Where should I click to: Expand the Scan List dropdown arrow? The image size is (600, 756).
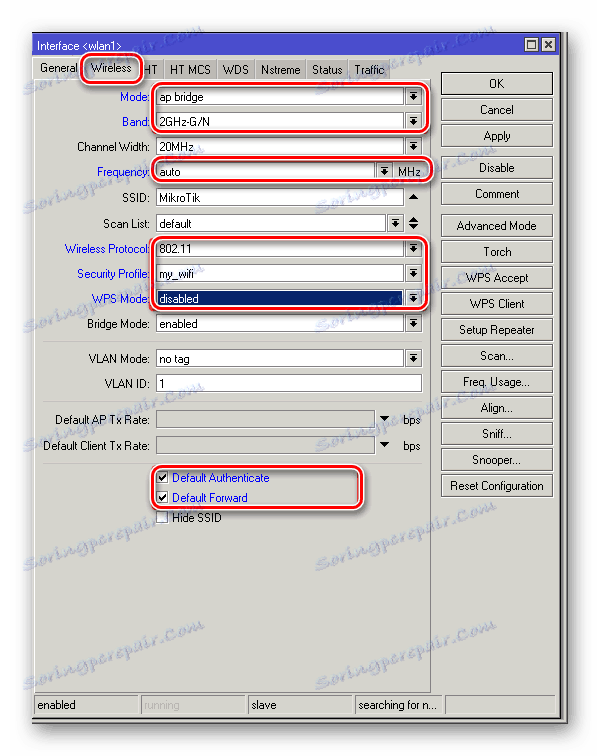coord(395,224)
